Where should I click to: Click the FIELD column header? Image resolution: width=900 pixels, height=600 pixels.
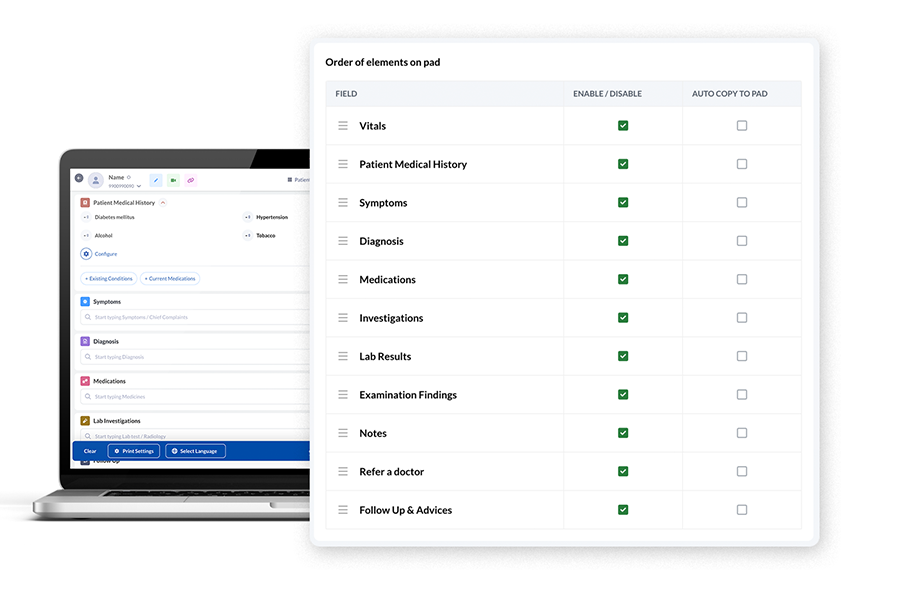[x=346, y=94]
